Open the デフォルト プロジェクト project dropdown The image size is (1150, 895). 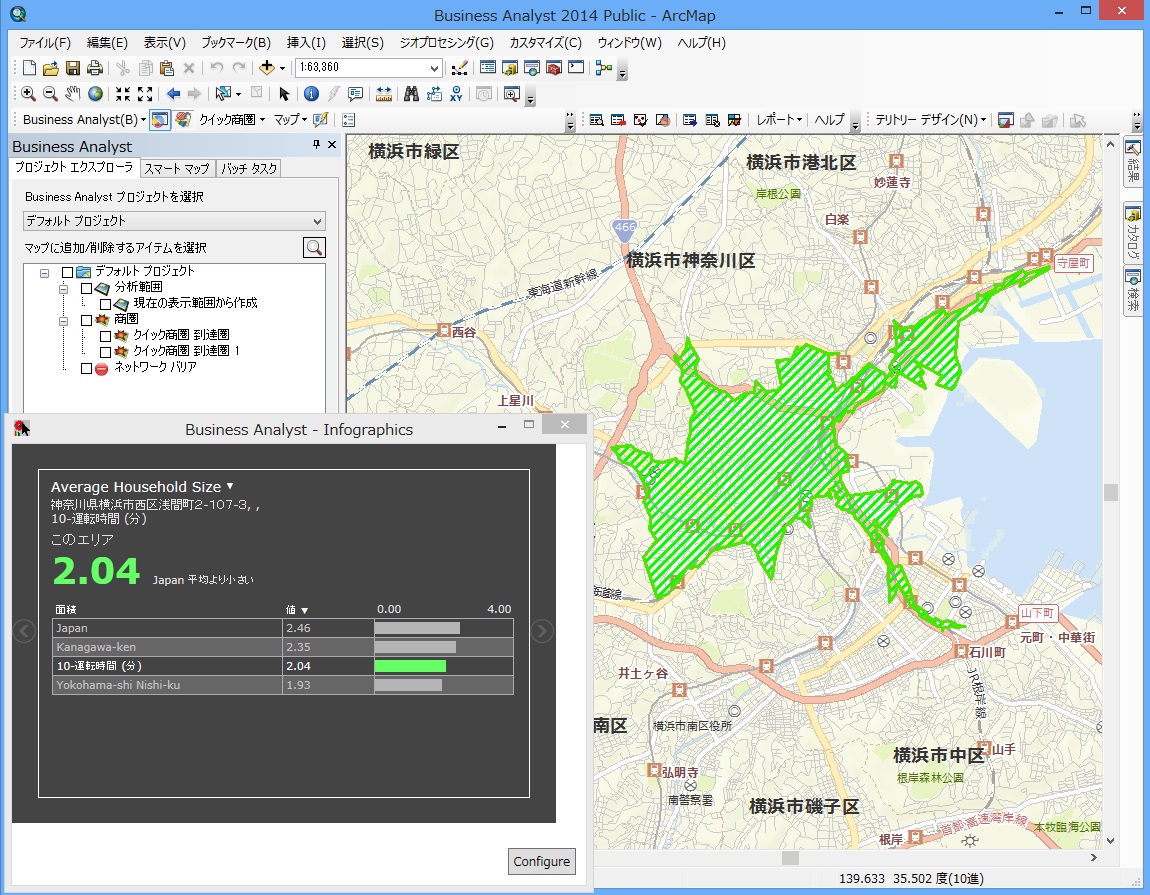click(317, 221)
